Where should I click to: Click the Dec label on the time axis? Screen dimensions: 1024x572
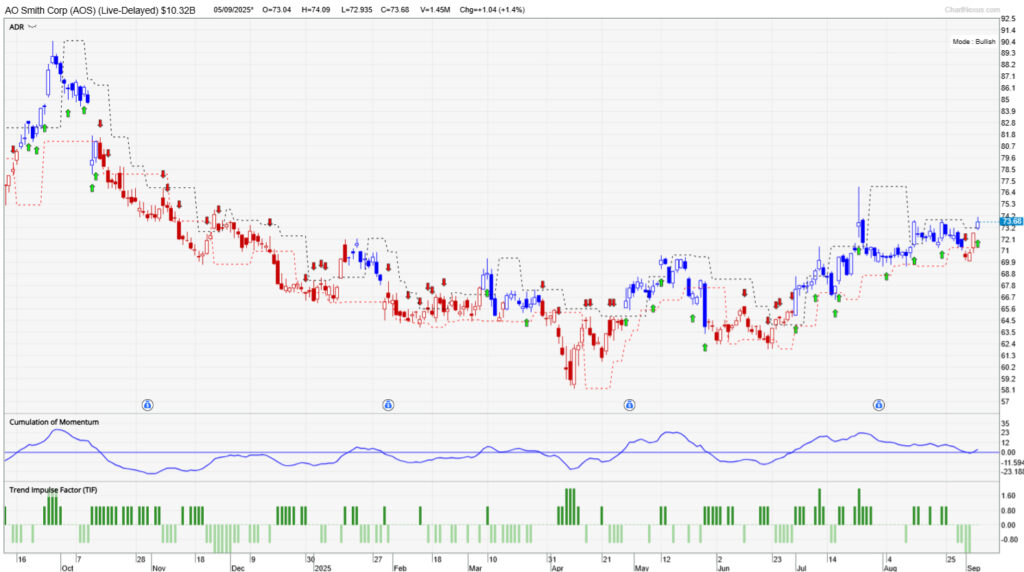(x=238, y=568)
